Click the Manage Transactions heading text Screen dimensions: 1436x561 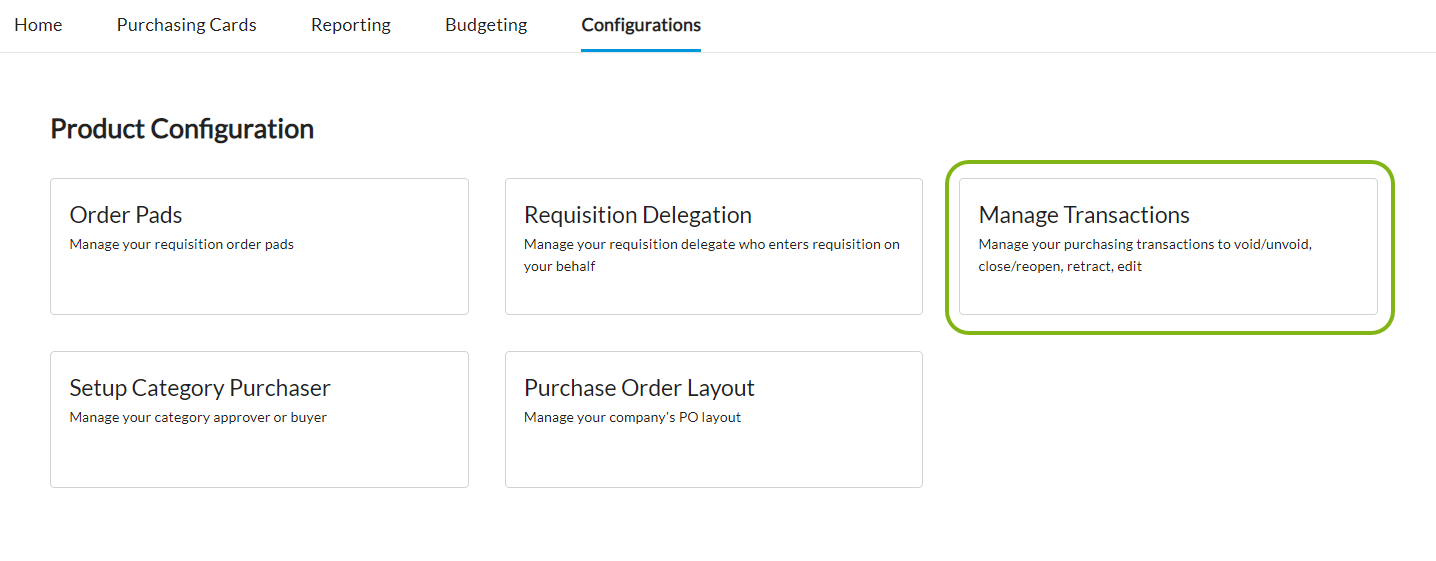coord(1084,215)
